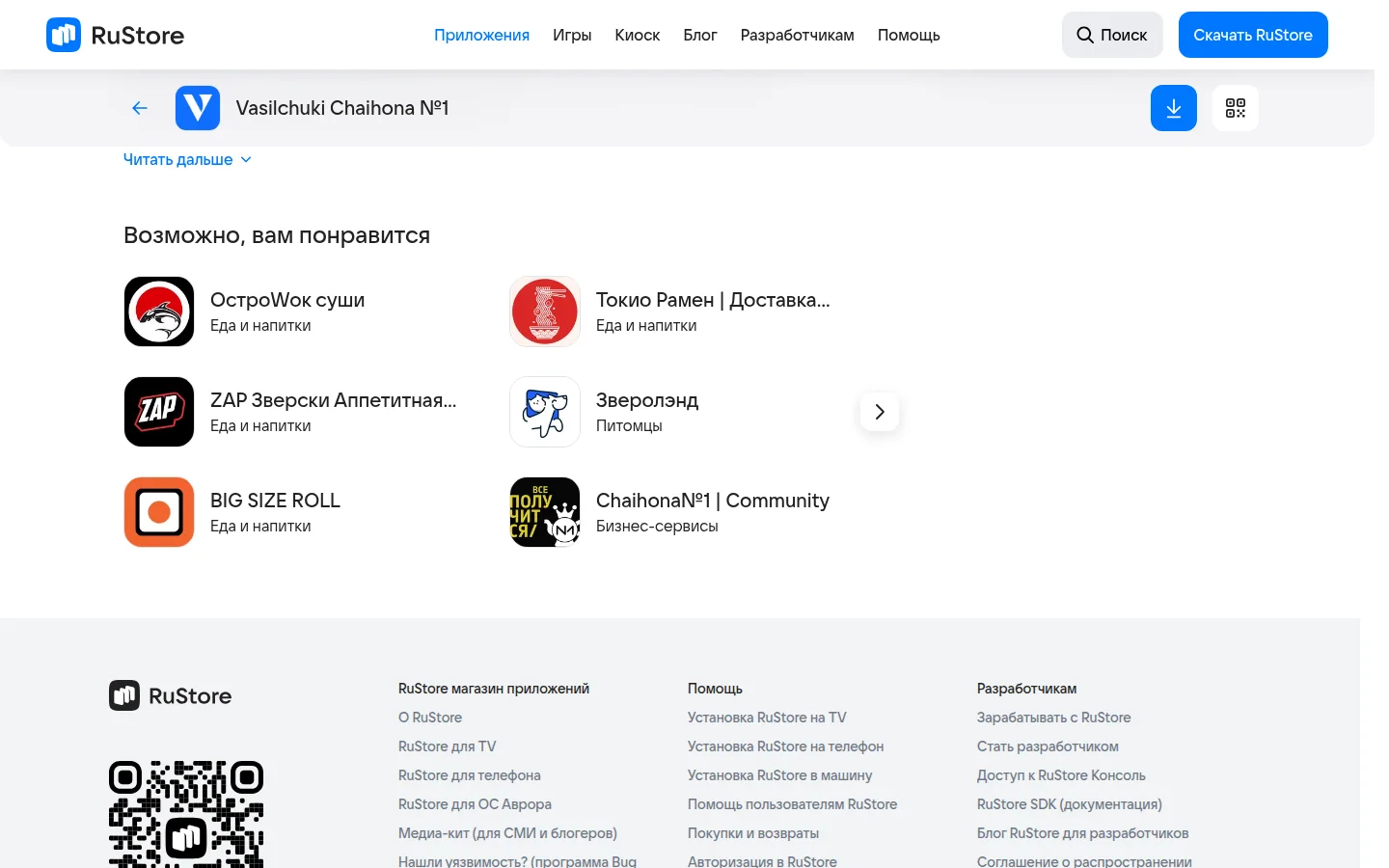Open the Медиа-кит link
This screenshot has width=1389, height=868.
point(508,833)
